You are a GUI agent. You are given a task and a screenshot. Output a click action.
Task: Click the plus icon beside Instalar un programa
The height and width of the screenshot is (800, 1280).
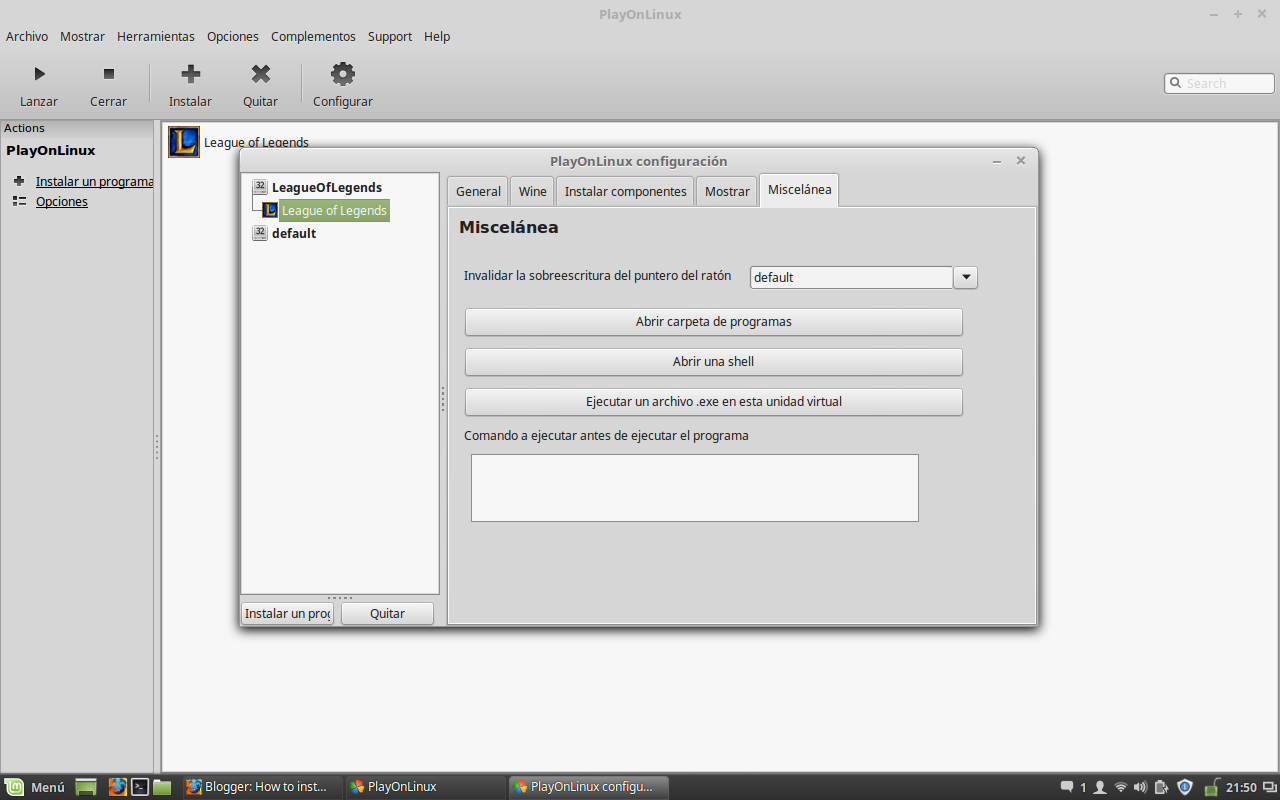click(x=19, y=181)
